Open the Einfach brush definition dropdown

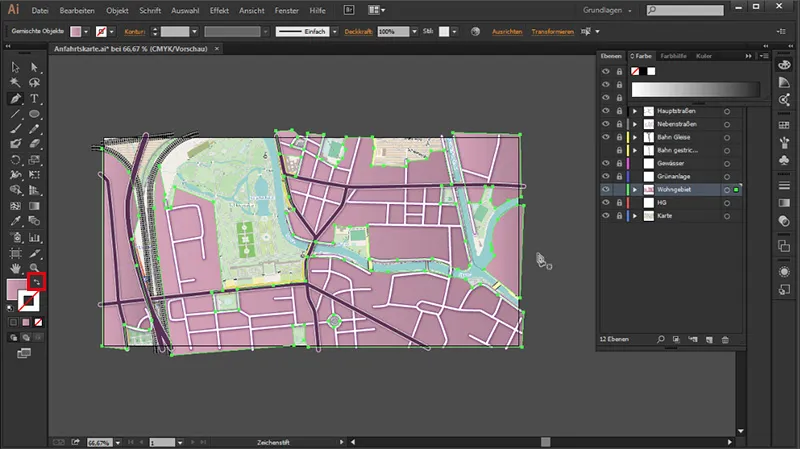[x=335, y=32]
